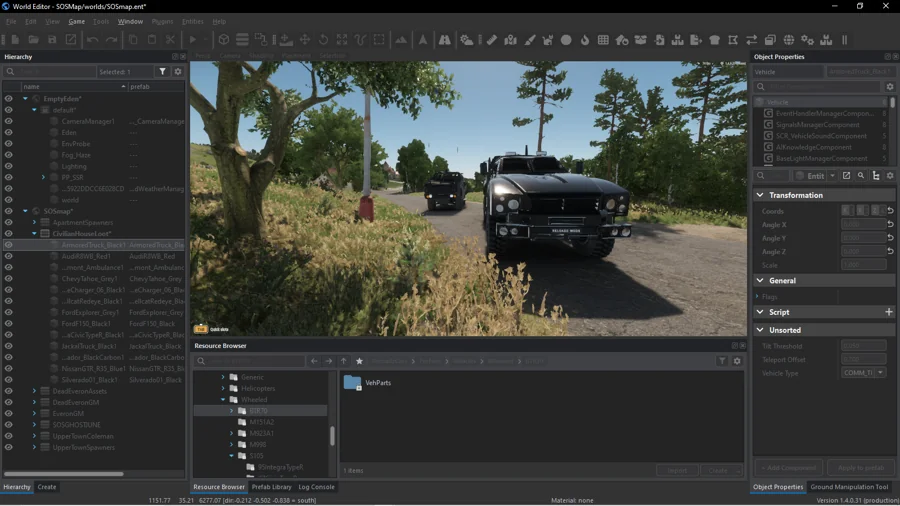Open the weather cloud-sun tool icon
This screenshot has height=506, width=900.
[467, 40]
